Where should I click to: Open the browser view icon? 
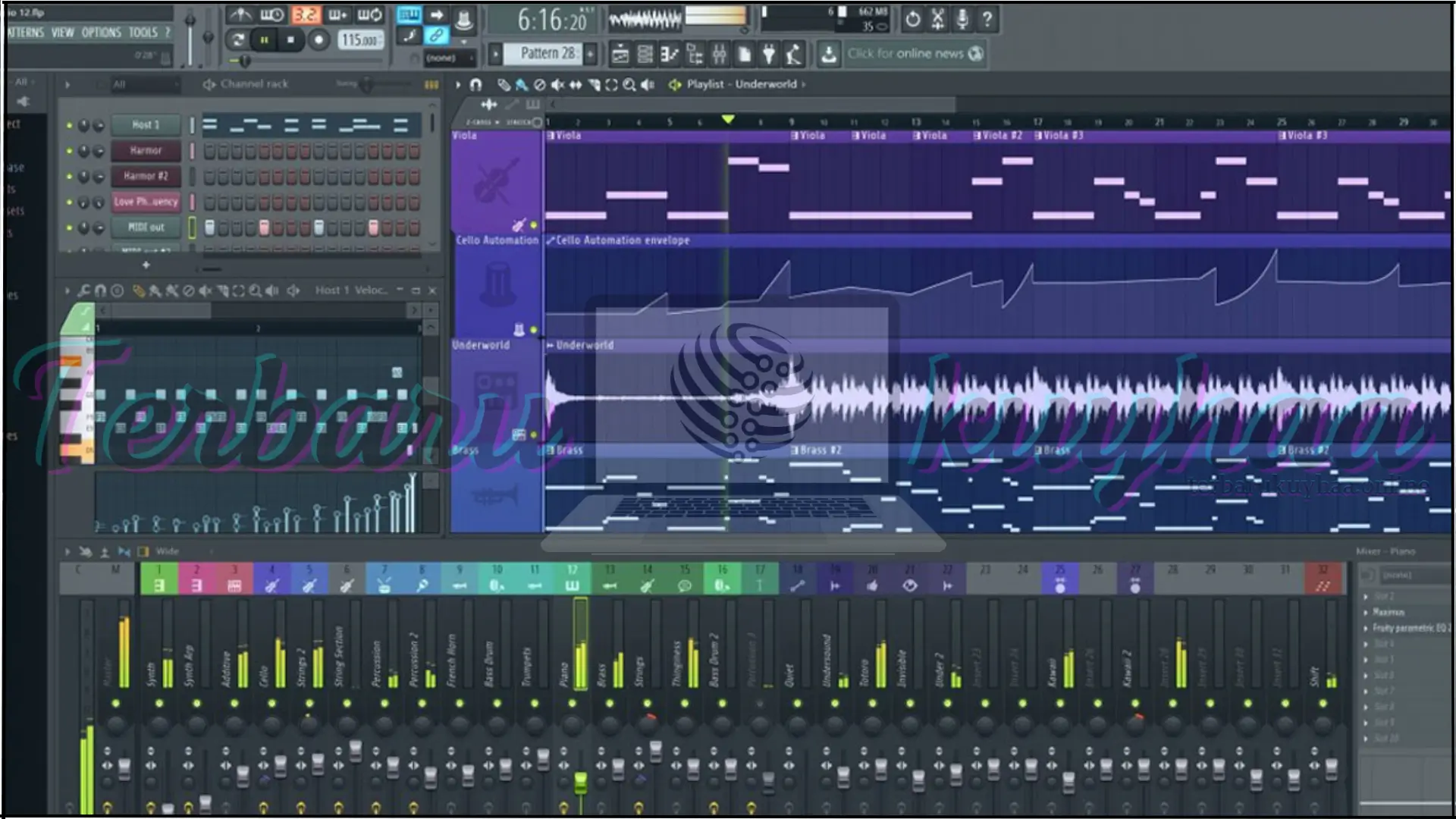695,54
